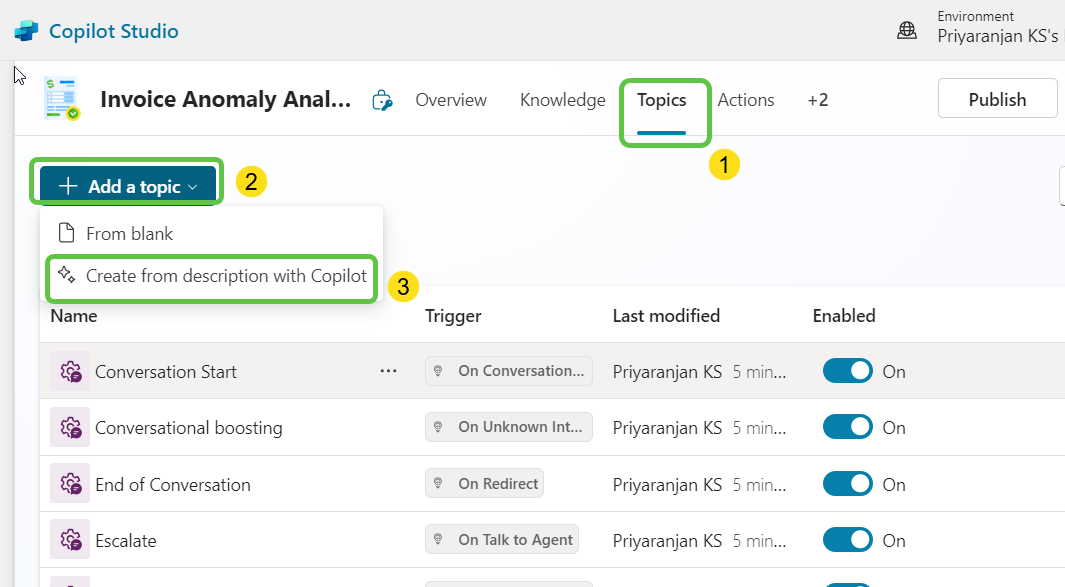Show the +2 hidden tabs

[818, 100]
